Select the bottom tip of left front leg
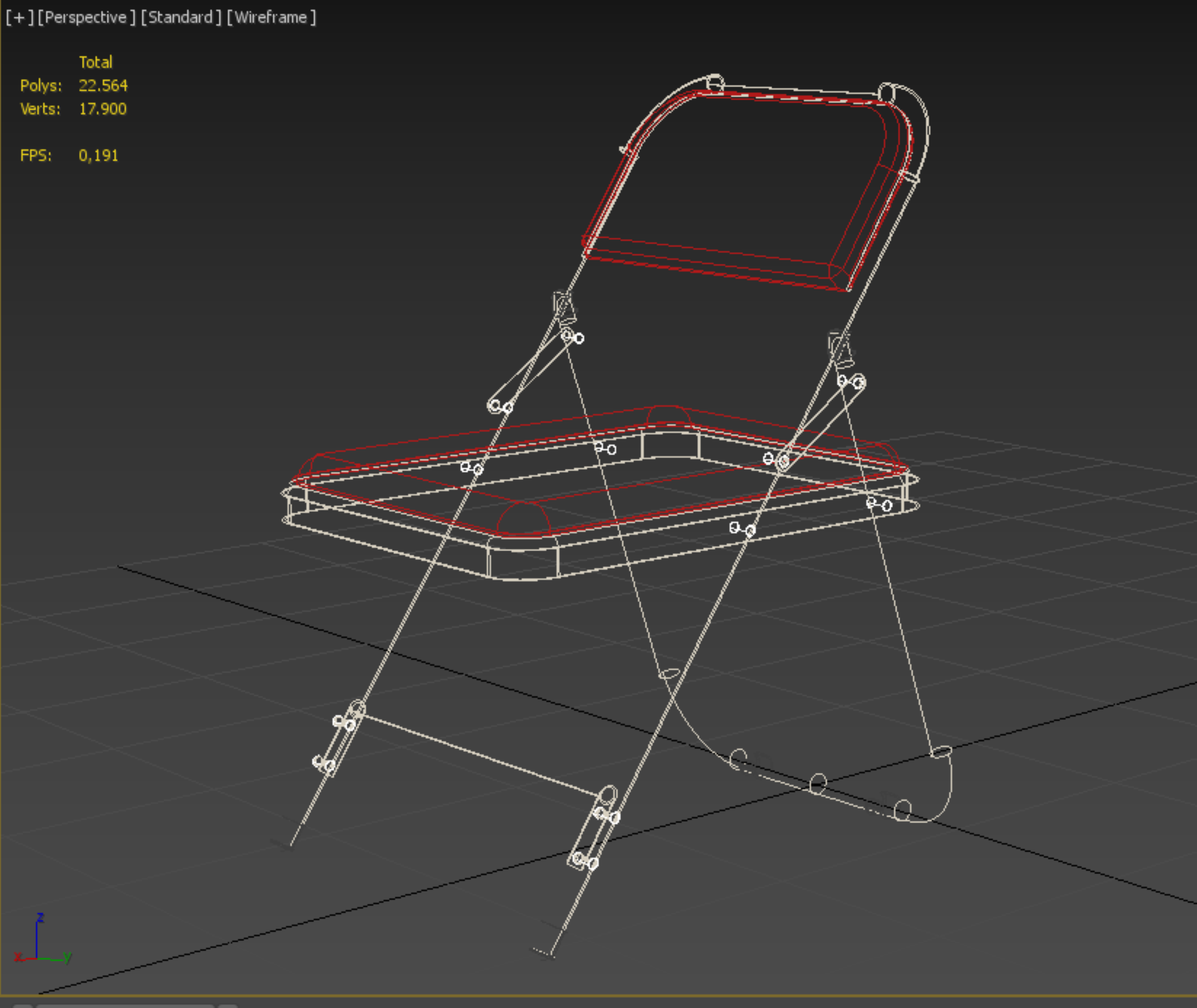1197x1008 pixels. coord(292,843)
